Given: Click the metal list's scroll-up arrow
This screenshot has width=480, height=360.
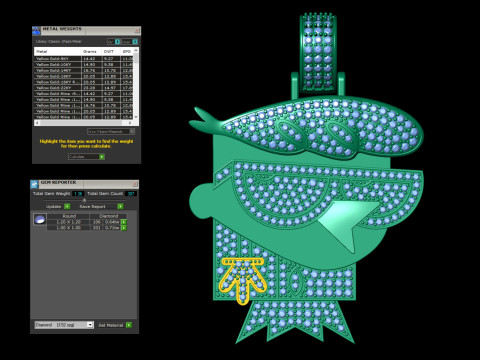Looking at the screenshot, I should (x=136, y=50).
